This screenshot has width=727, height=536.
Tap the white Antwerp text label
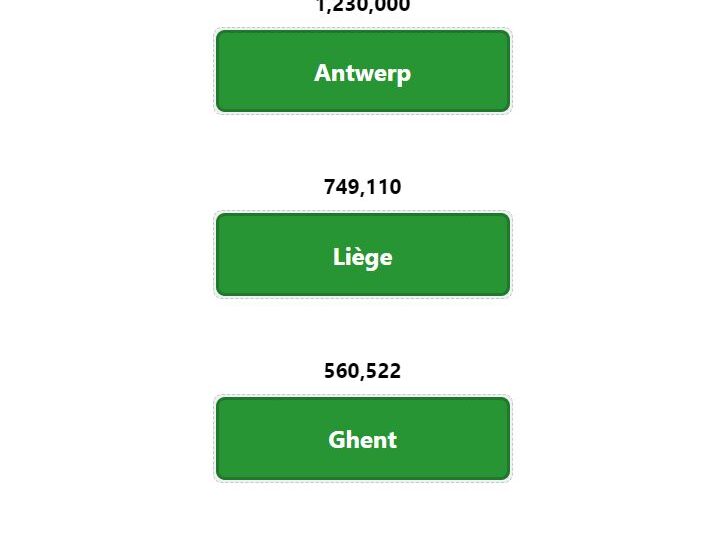pos(363,73)
